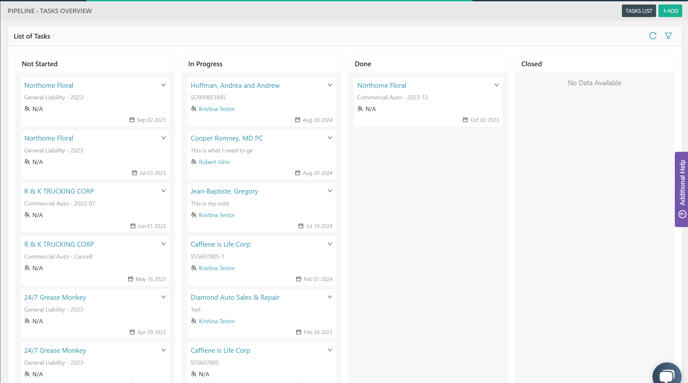Open Jean-Baptiste, Gregory task link
Screen dimensions: 688x383
point(224,191)
